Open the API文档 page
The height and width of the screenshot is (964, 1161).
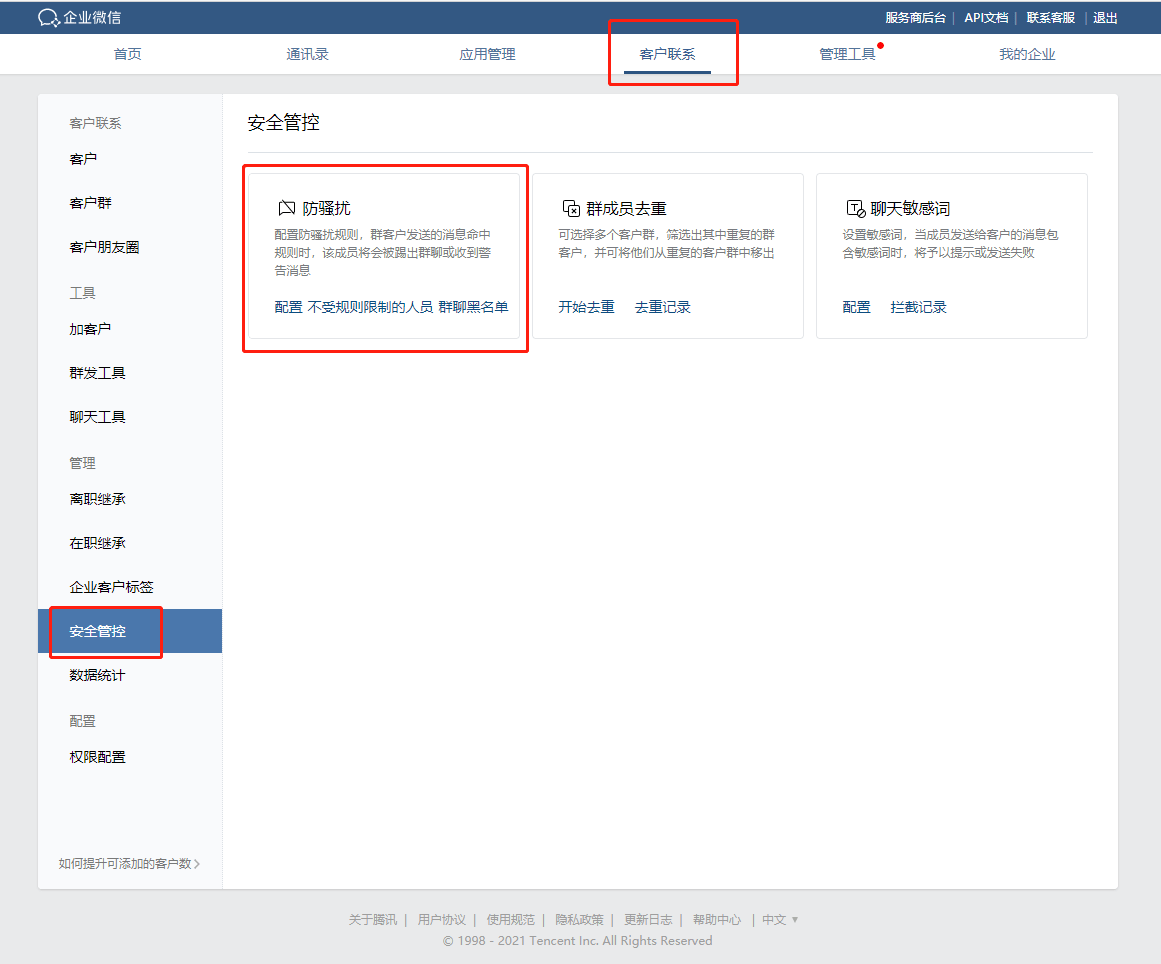[x=986, y=16]
